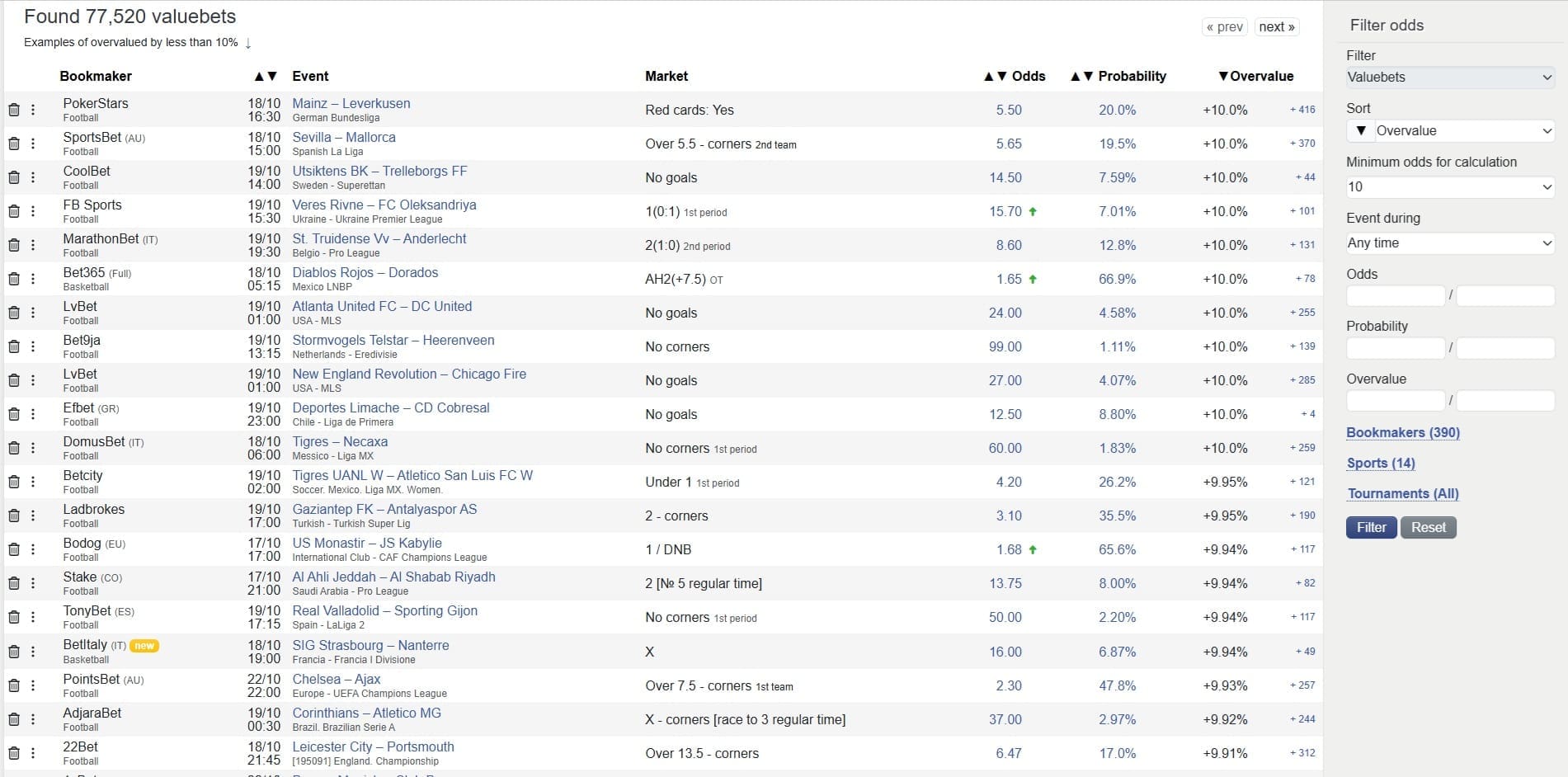Open the Sort Overvalue dropdown
Viewport: 1568px width, 777px height.
[1464, 130]
